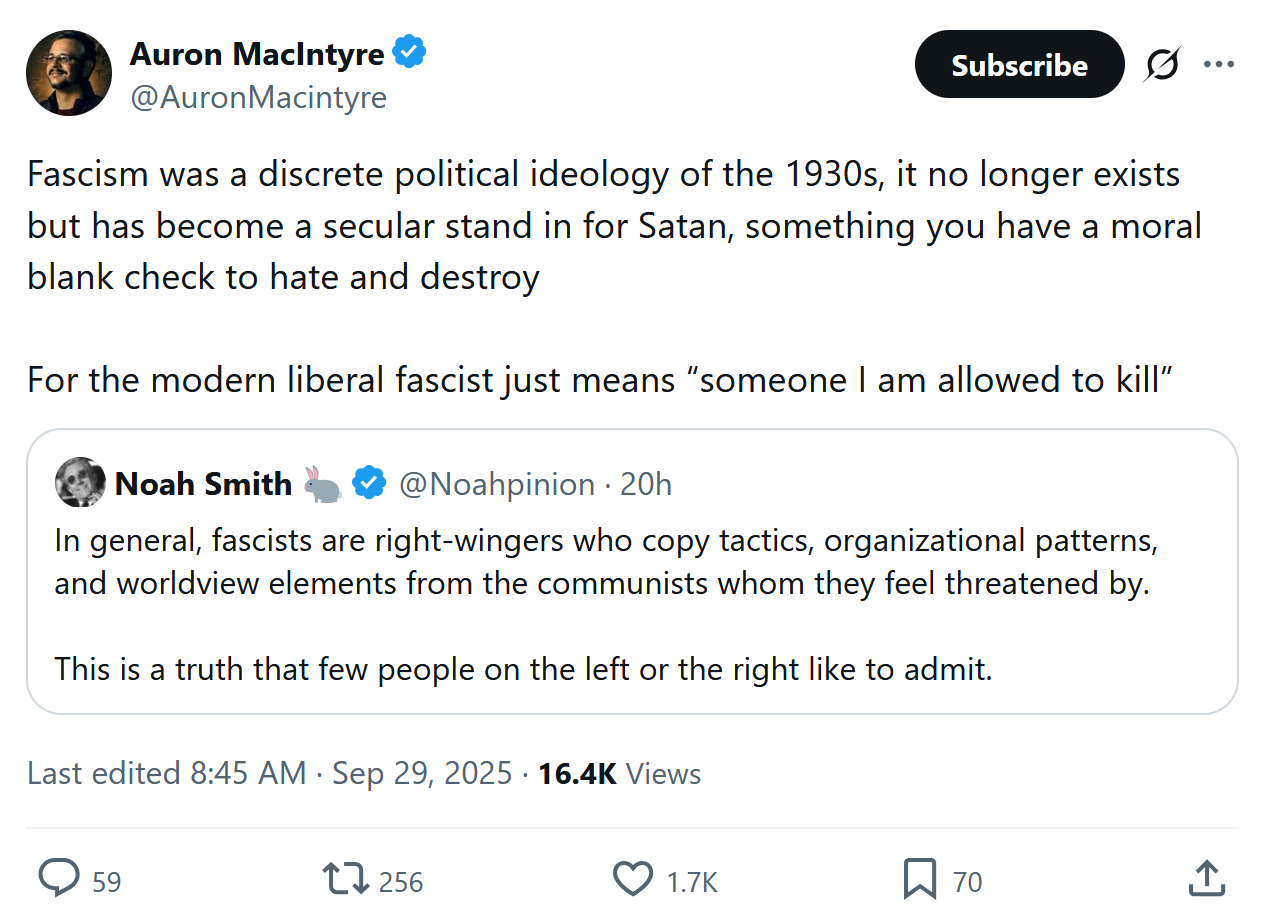Open the quoted tweet's 20h timestamp

[x=646, y=484]
